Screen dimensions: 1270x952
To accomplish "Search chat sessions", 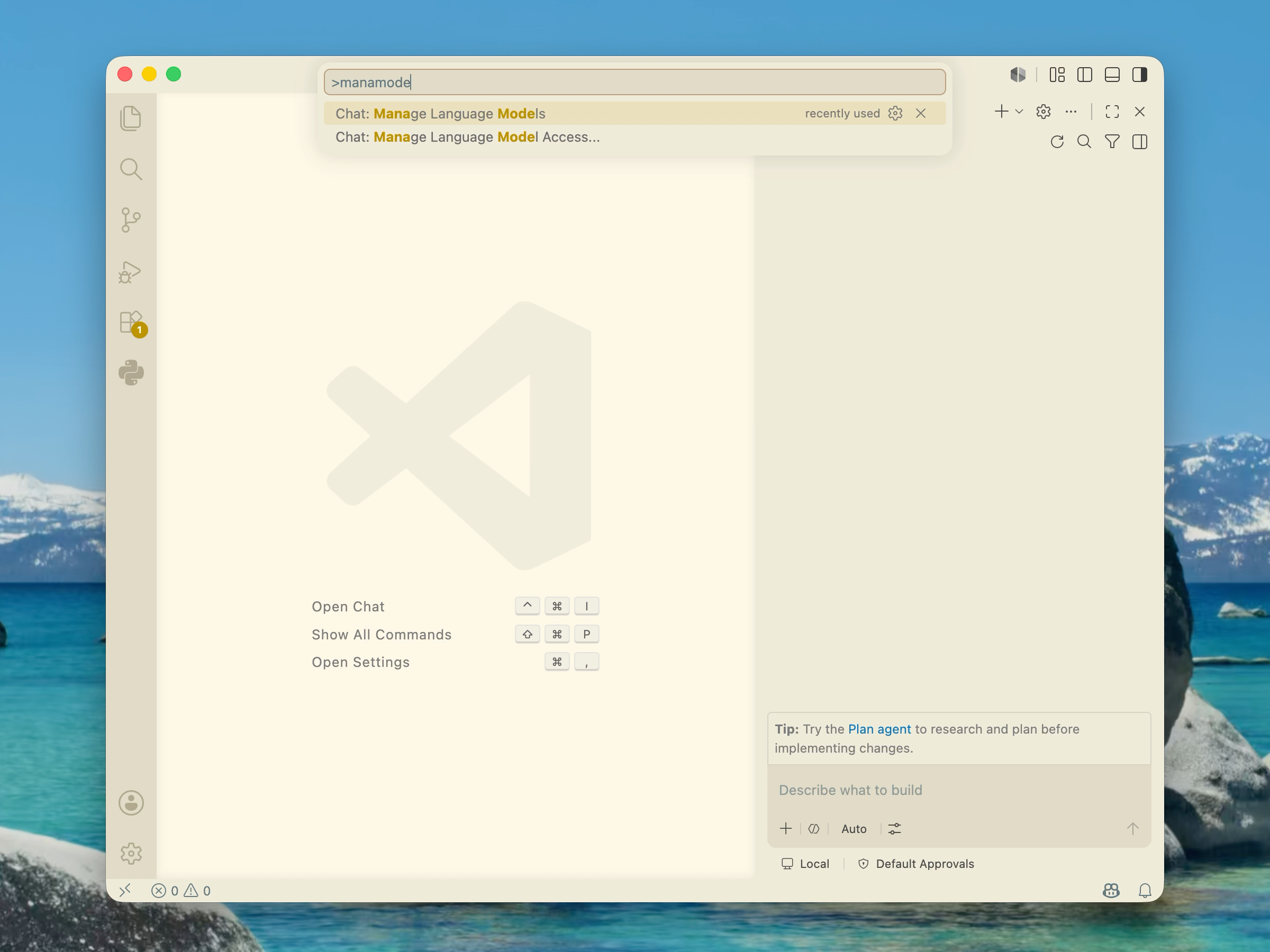I will 1084,141.
